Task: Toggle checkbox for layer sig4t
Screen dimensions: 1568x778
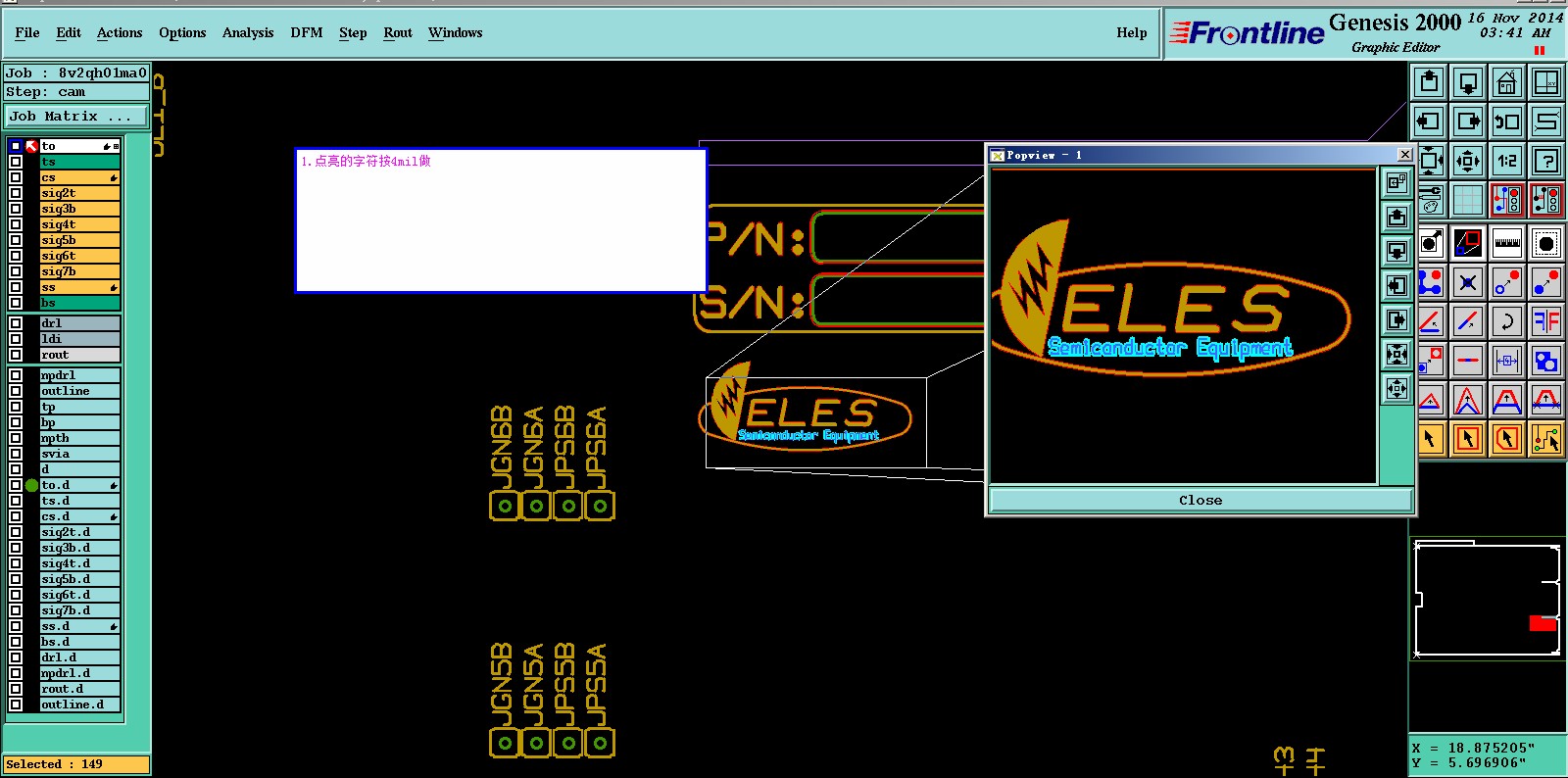Action: [16, 224]
